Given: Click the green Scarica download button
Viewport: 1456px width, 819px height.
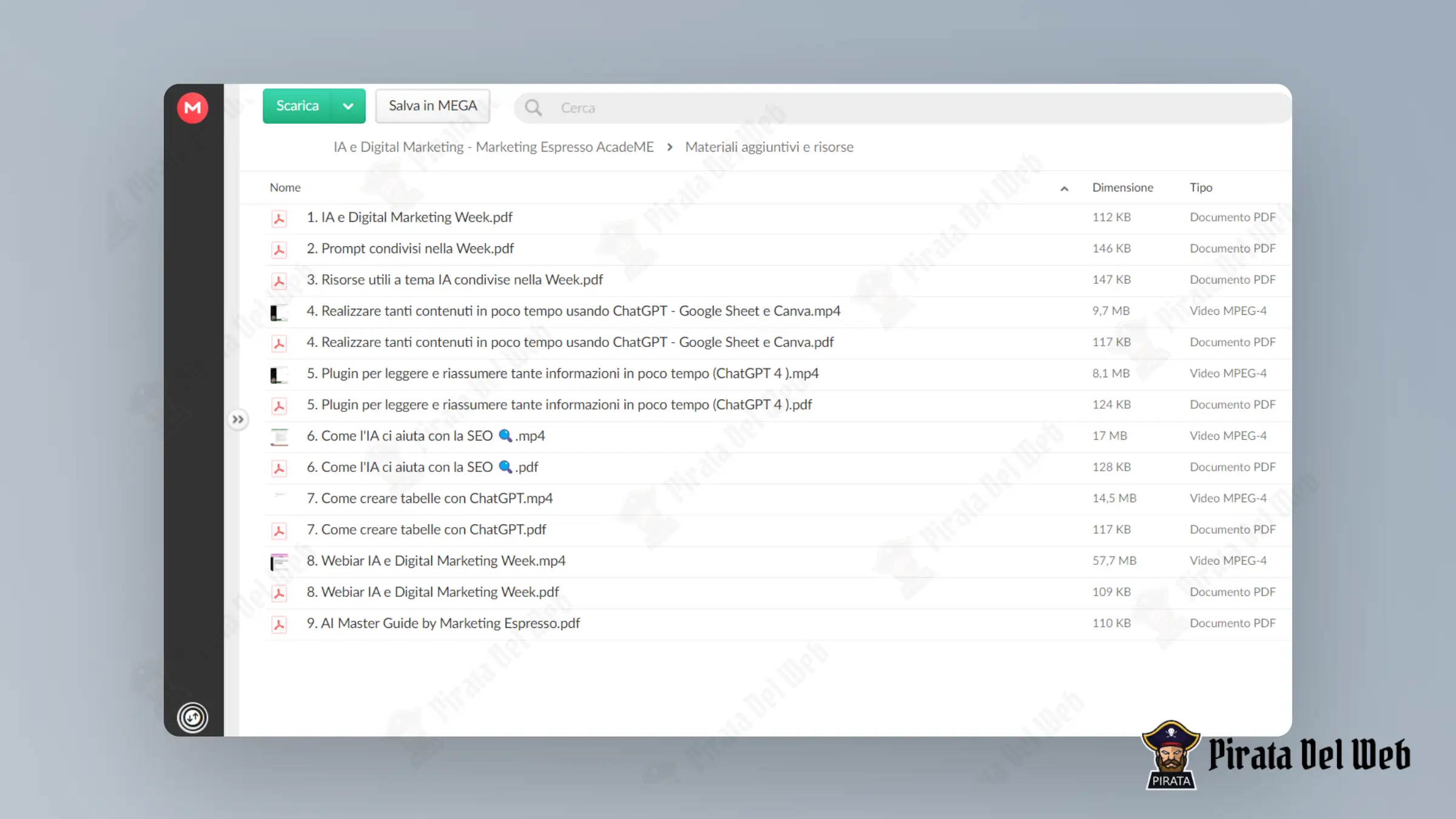Looking at the screenshot, I should pos(297,106).
